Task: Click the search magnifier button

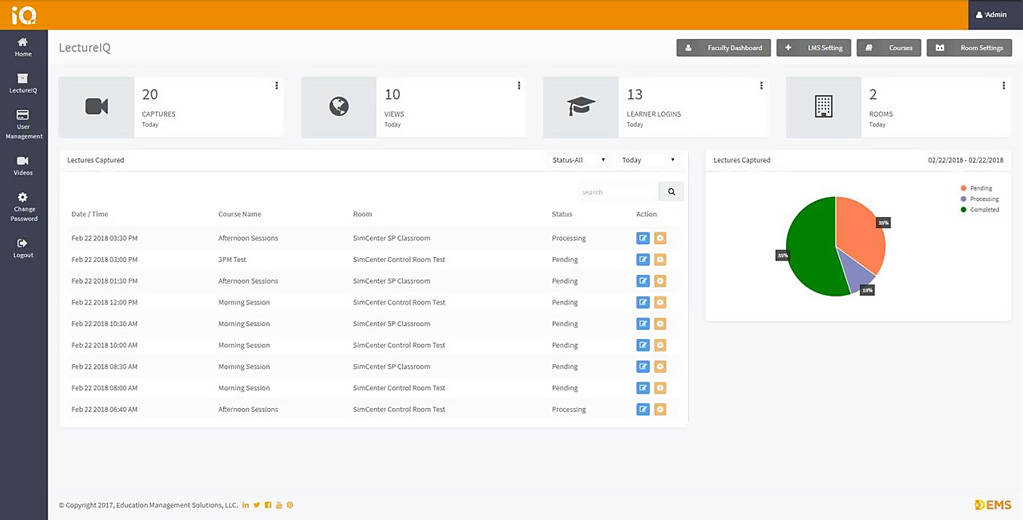Action: (x=671, y=192)
